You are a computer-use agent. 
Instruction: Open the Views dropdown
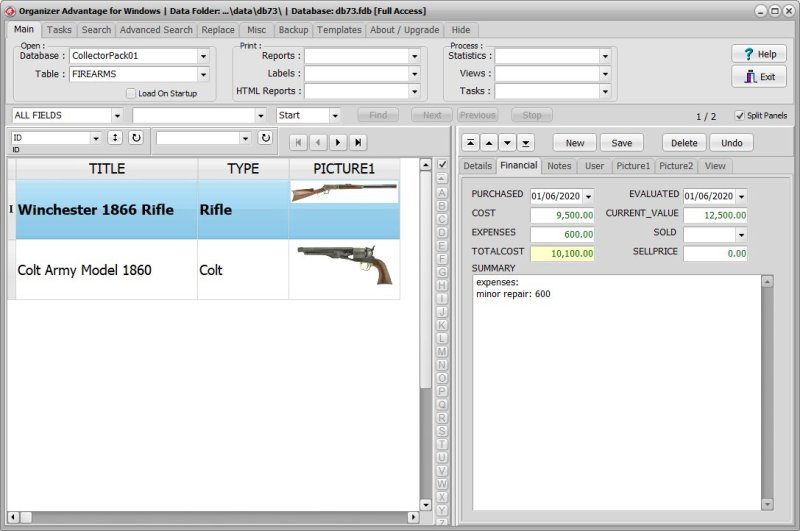point(605,74)
